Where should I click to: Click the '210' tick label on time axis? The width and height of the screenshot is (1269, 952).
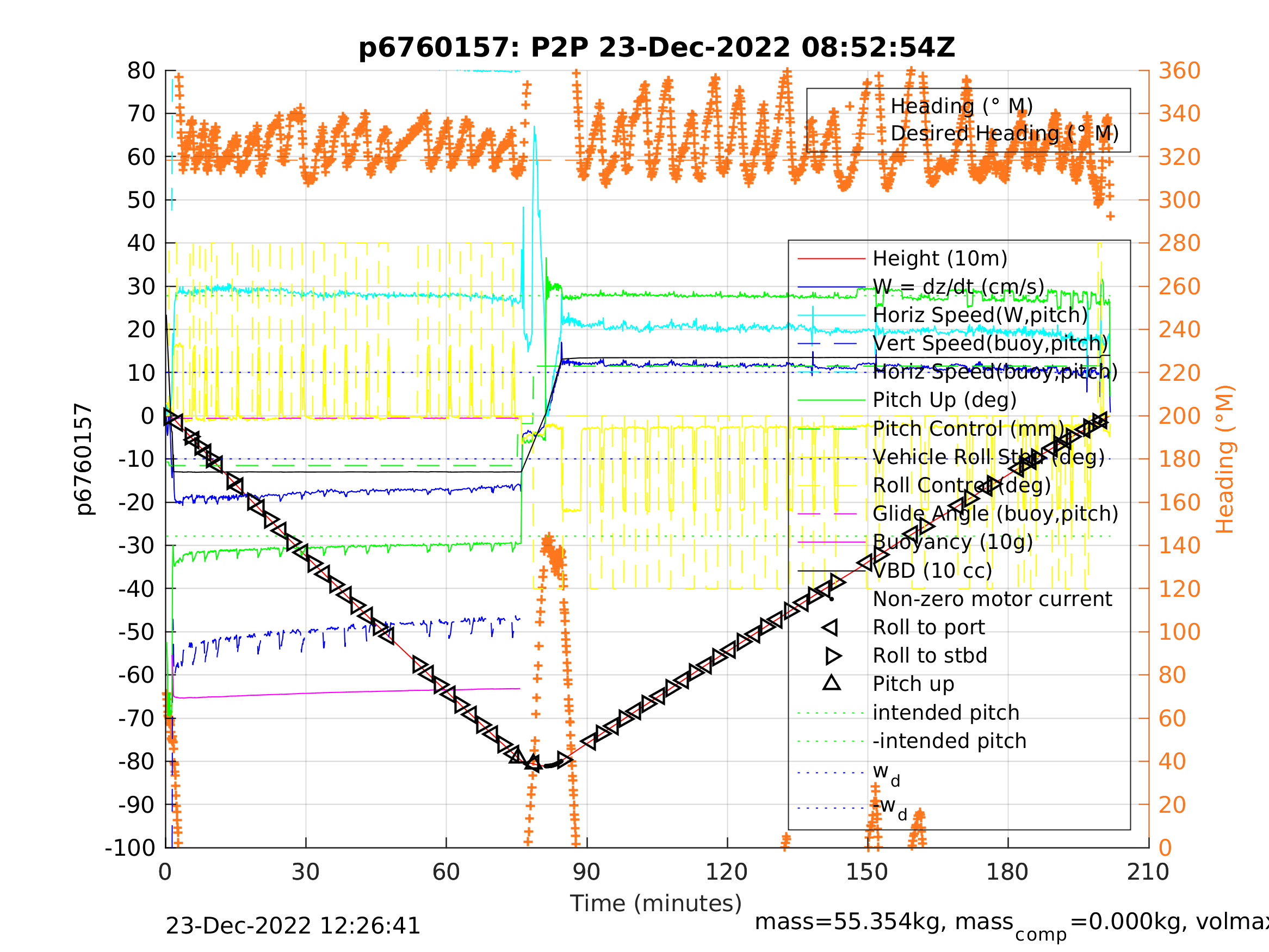[x=1149, y=873]
